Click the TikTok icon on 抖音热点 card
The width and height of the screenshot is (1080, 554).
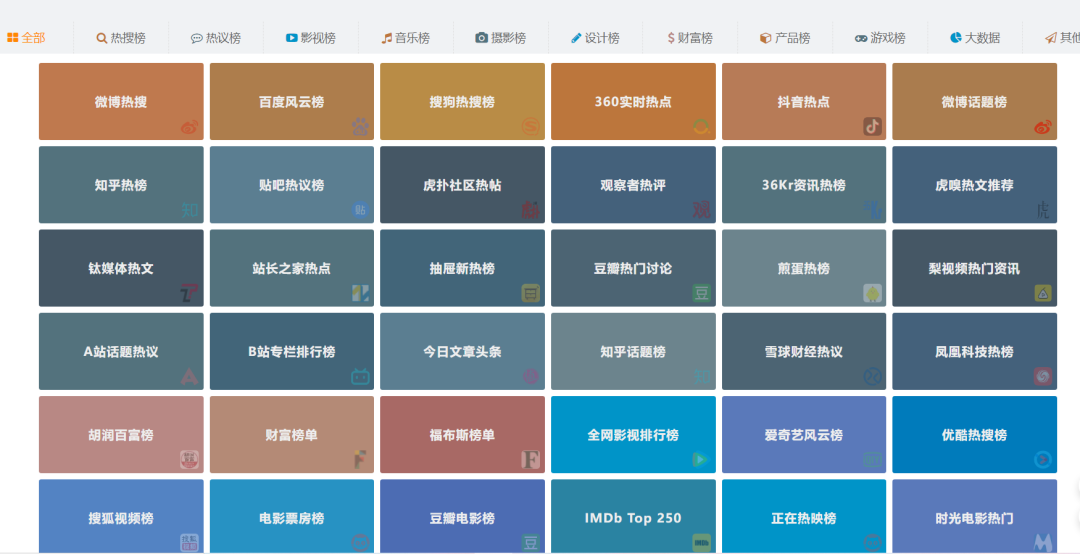click(x=873, y=127)
